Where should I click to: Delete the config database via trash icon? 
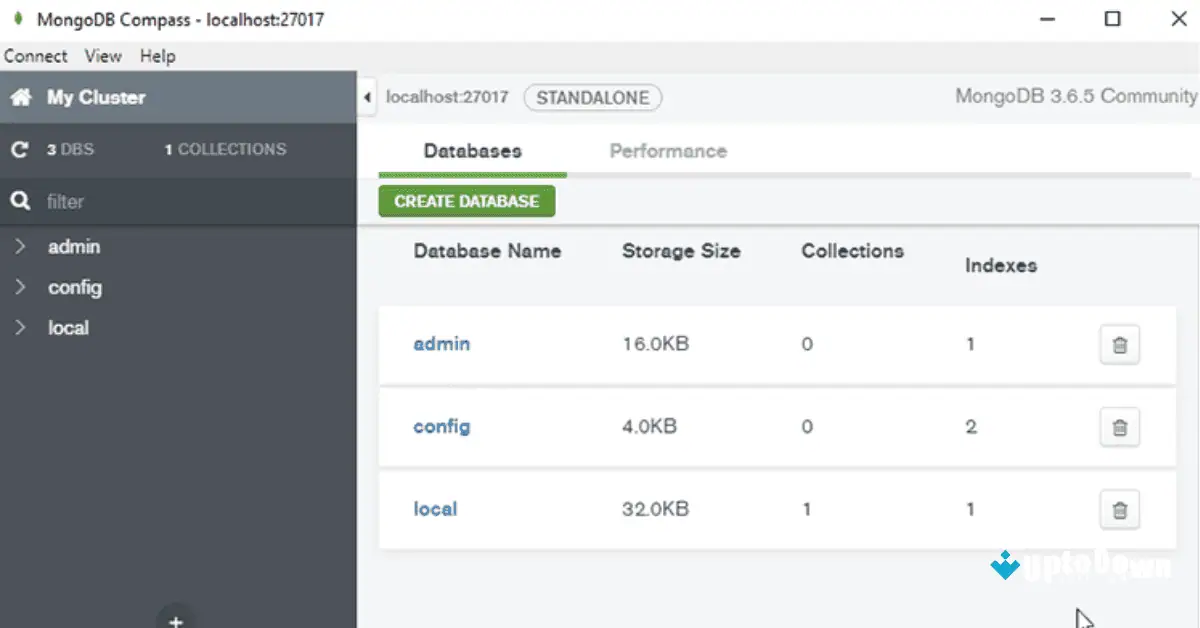(x=1119, y=427)
